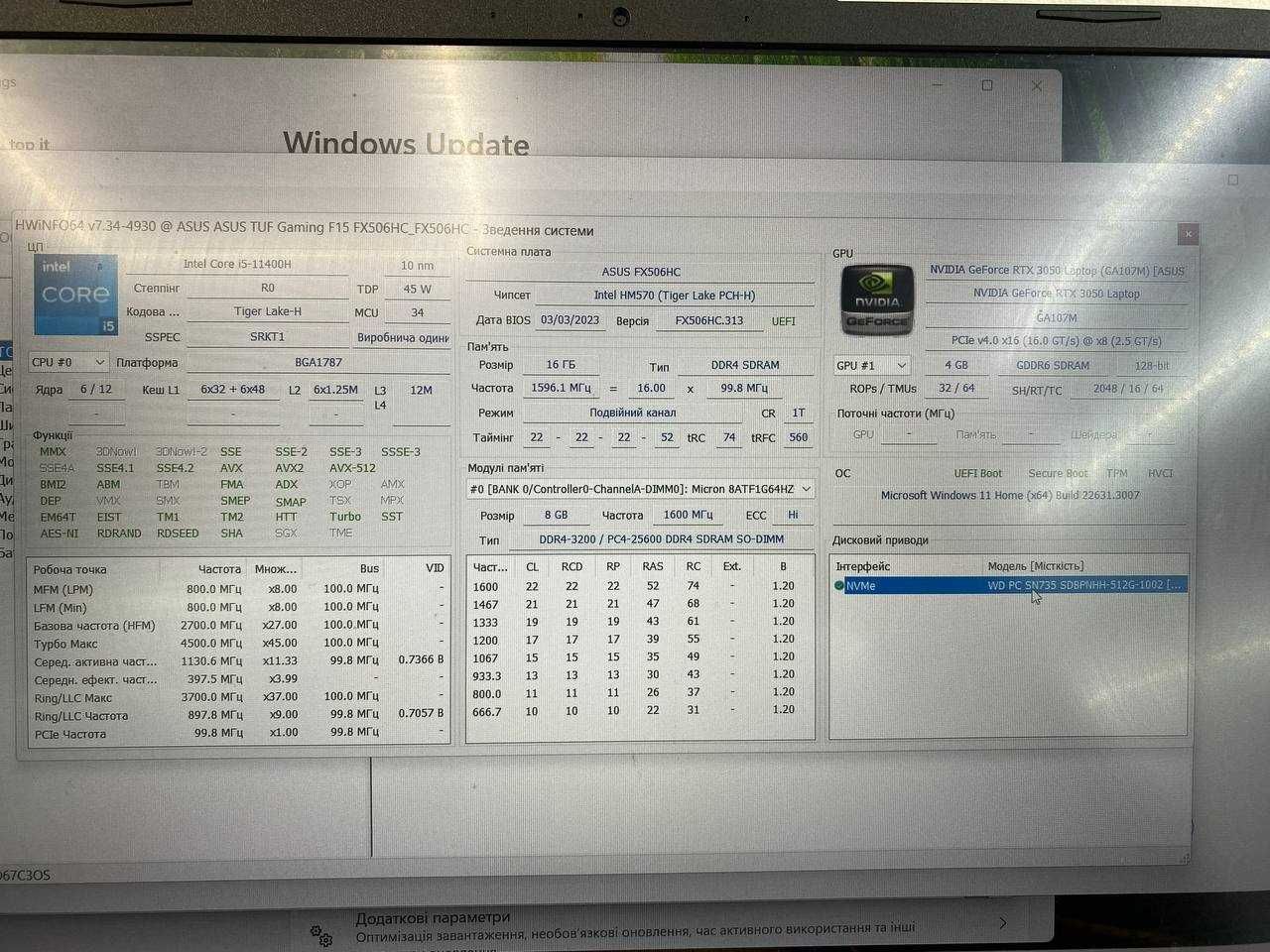The height and width of the screenshot is (952, 1270).
Task: Click the 32 / 64 ROPs/TMUs value
Action: point(956,389)
